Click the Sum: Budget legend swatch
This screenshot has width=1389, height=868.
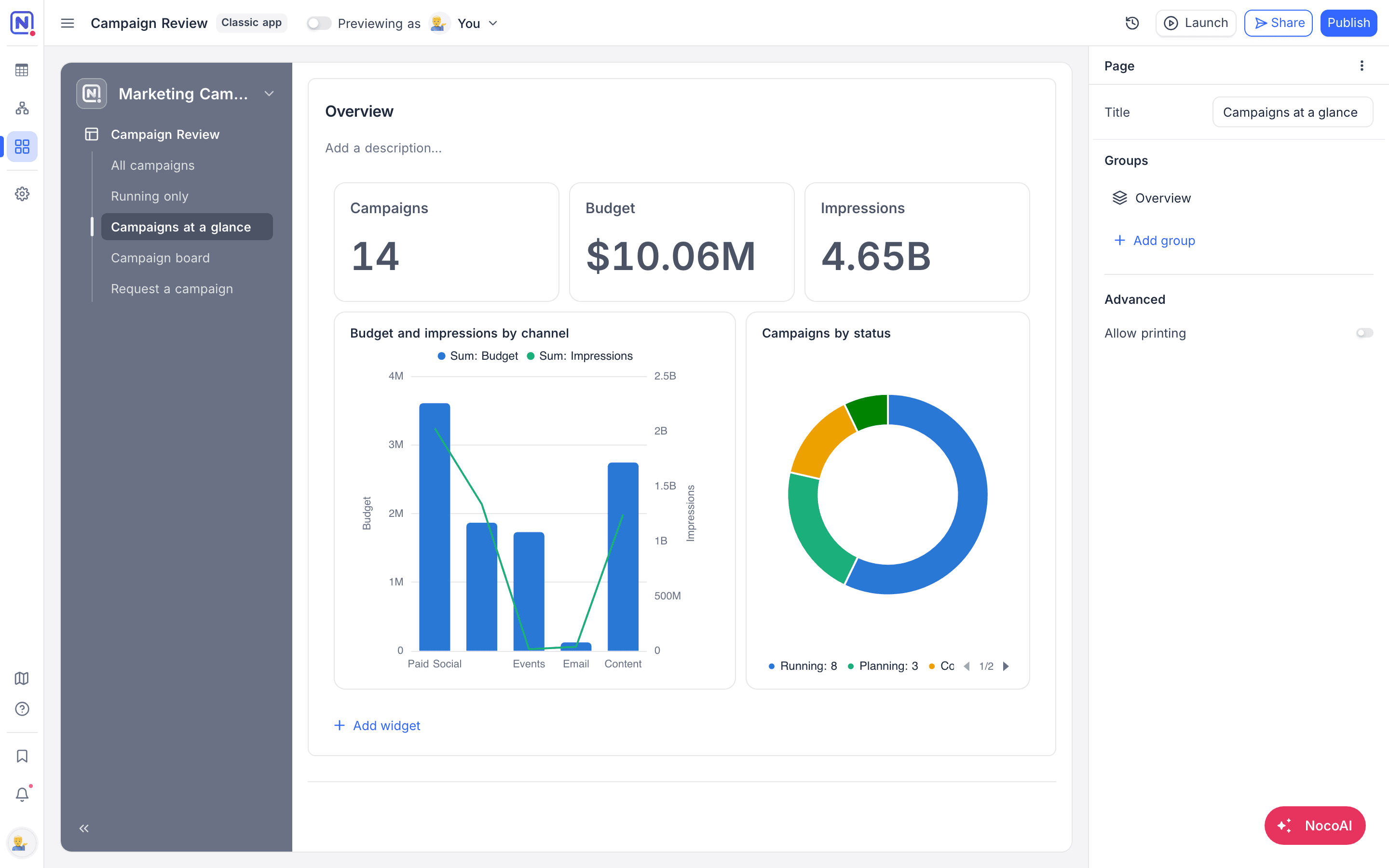441,356
